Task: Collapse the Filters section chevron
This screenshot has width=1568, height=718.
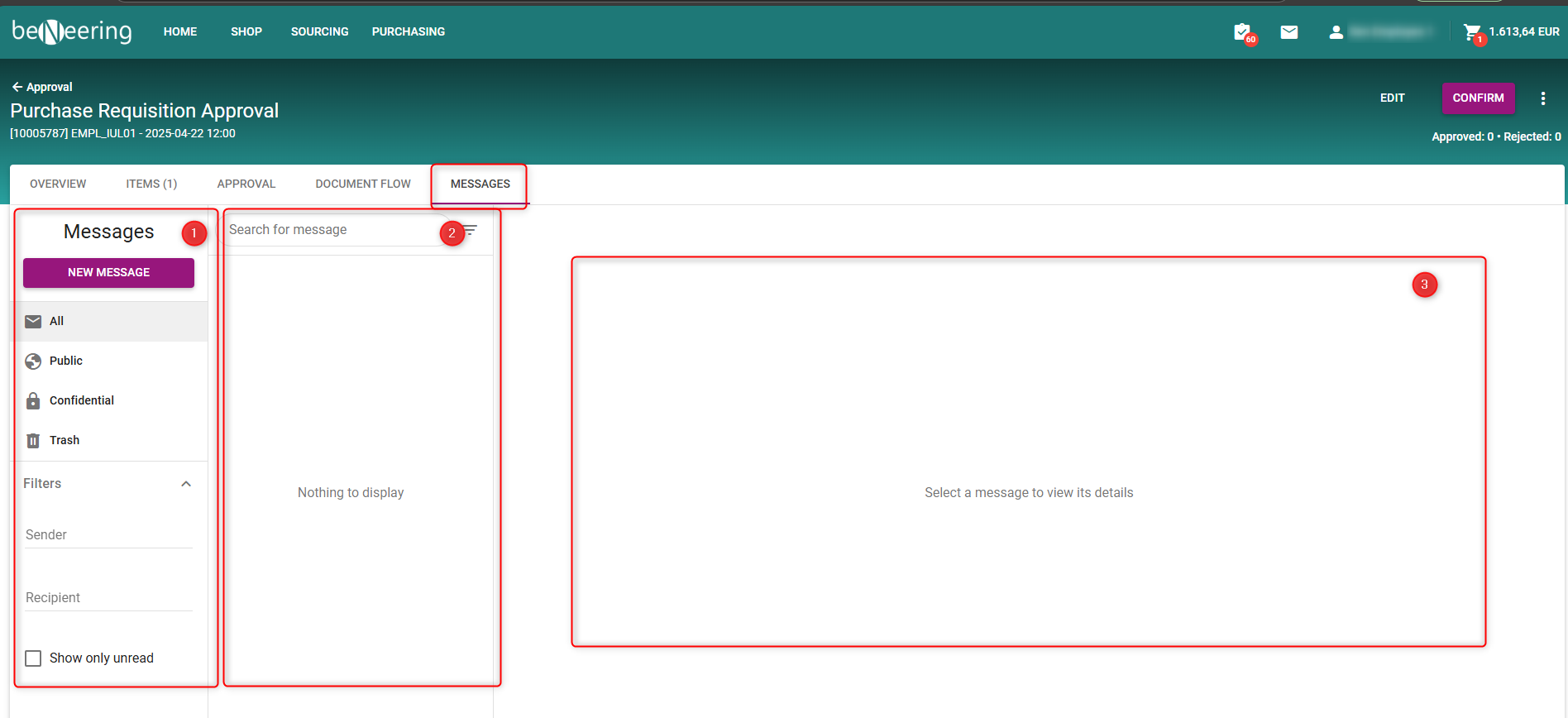Action: click(x=186, y=484)
